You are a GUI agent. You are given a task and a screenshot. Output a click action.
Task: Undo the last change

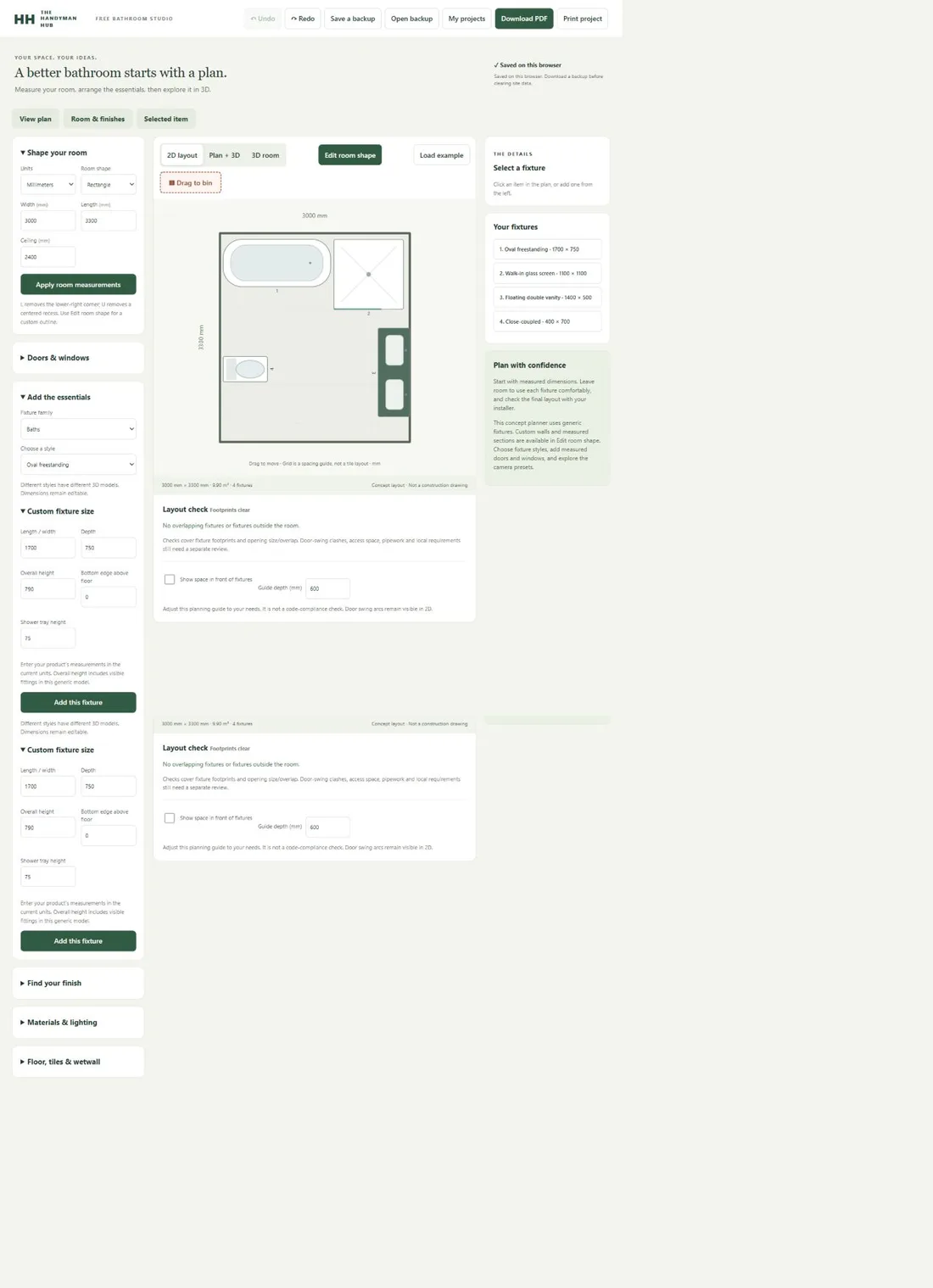coord(263,19)
